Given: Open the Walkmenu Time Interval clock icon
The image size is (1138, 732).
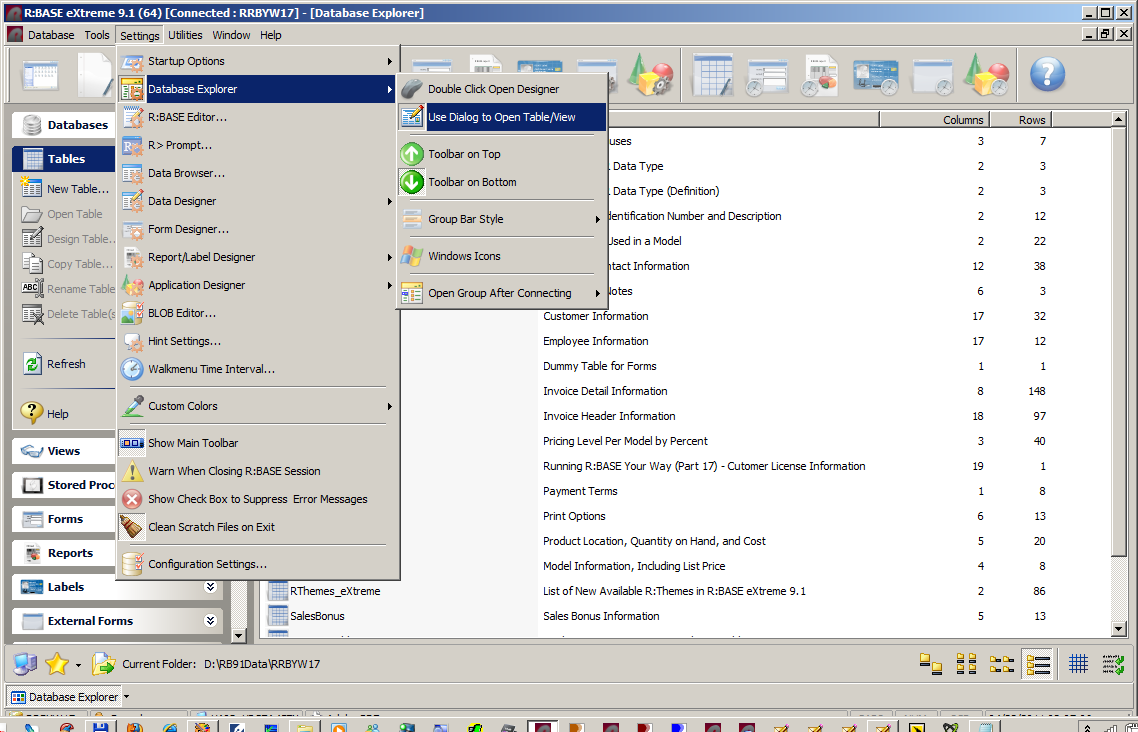Looking at the screenshot, I should [x=132, y=369].
